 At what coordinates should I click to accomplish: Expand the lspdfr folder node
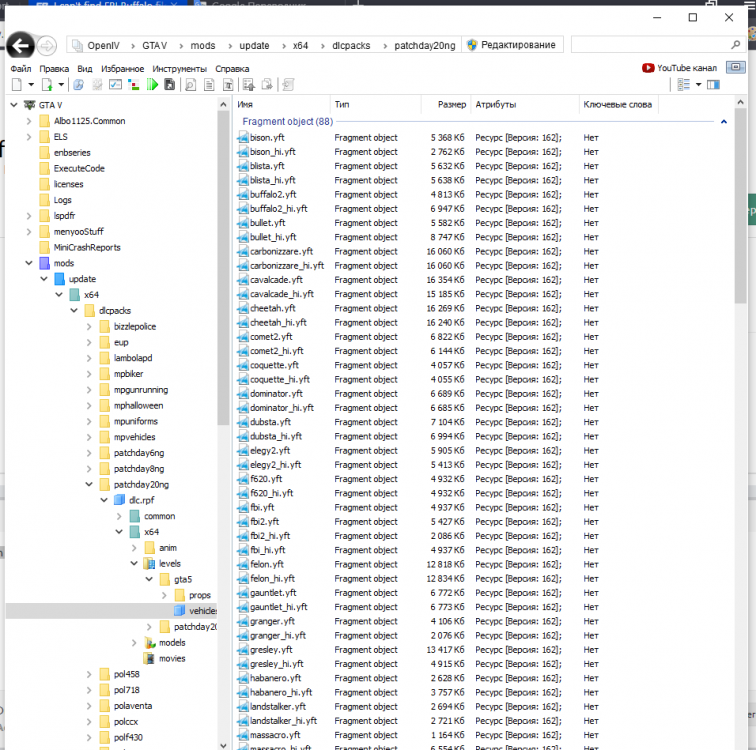(29, 216)
